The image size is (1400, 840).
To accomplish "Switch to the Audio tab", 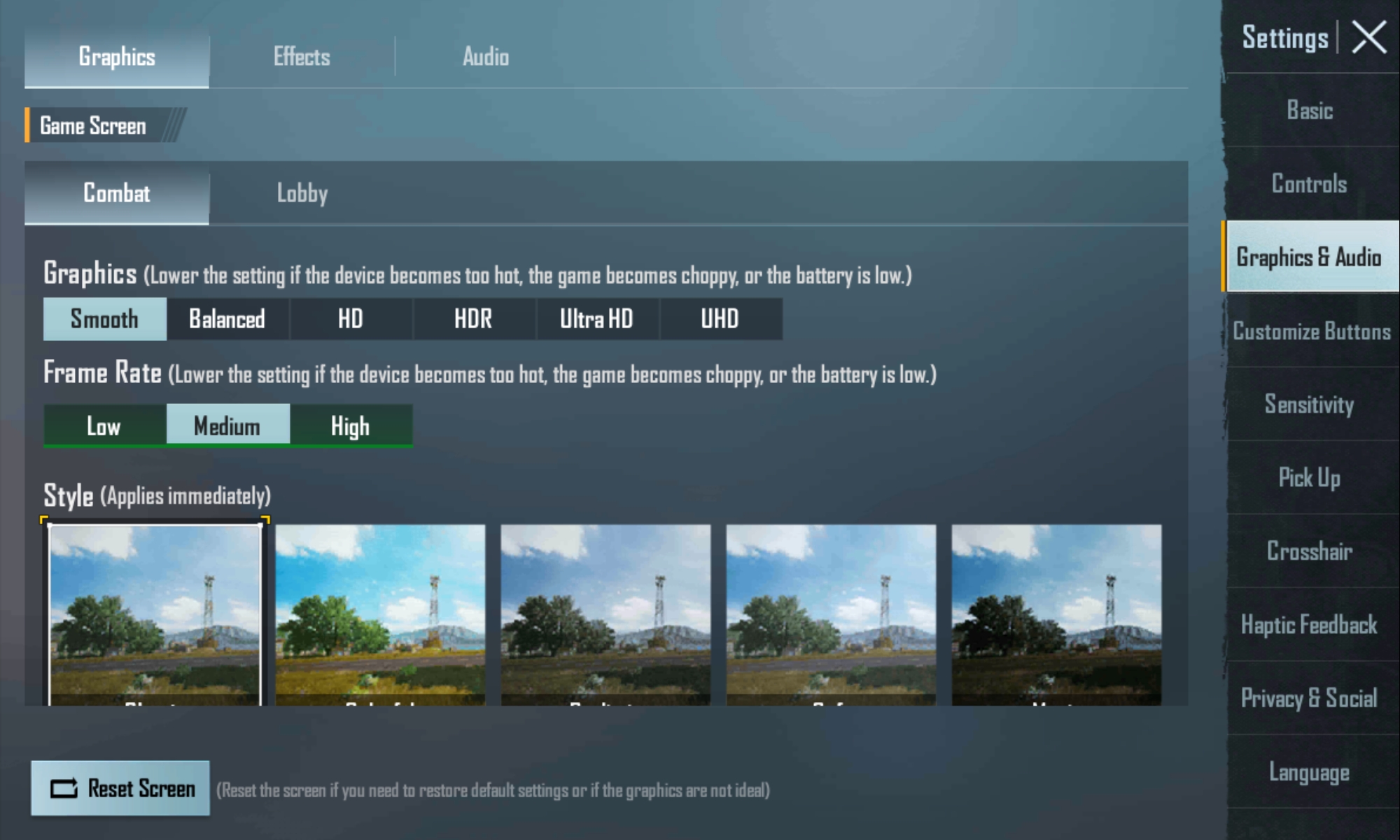I will coord(486,57).
